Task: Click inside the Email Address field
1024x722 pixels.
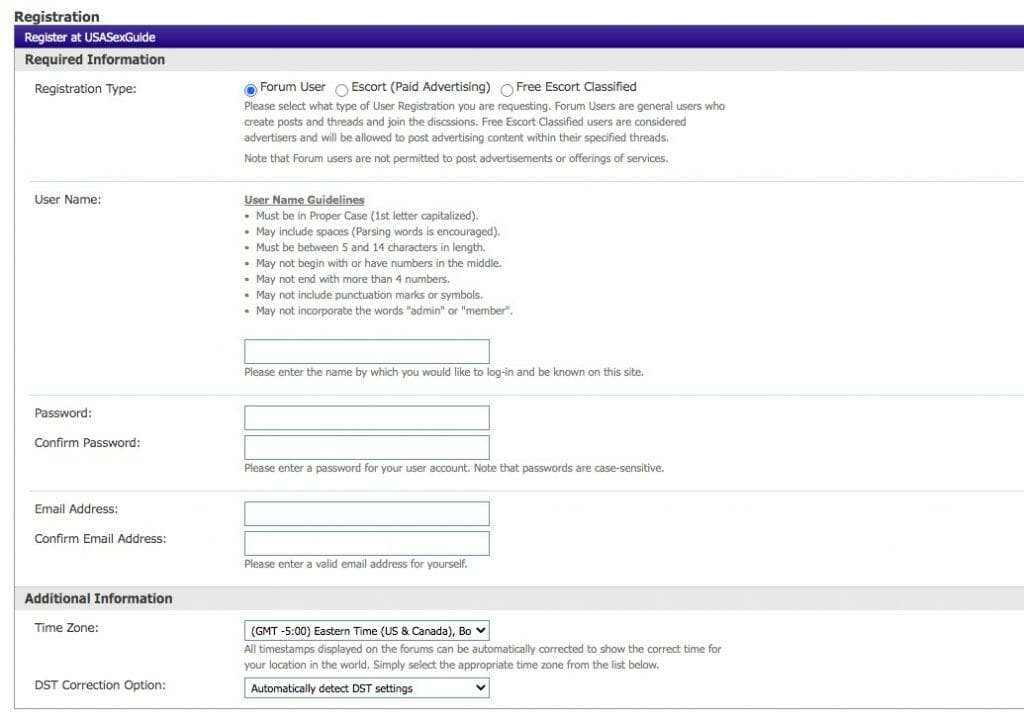Action: click(x=366, y=514)
